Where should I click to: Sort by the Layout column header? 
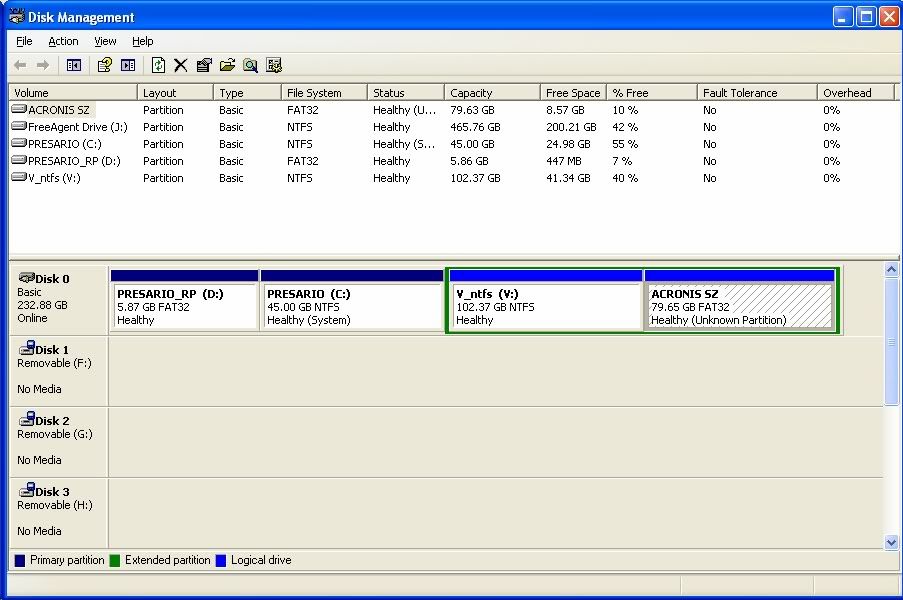(x=175, y=93)
